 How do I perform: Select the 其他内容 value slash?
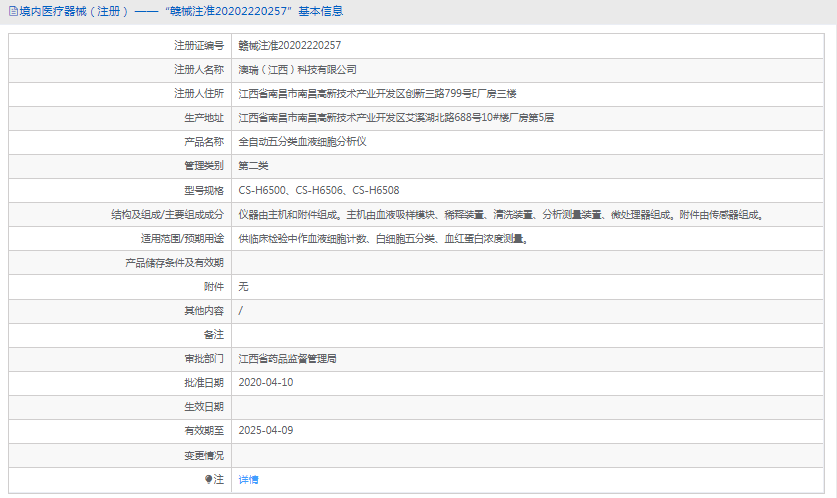coord(240,311)
